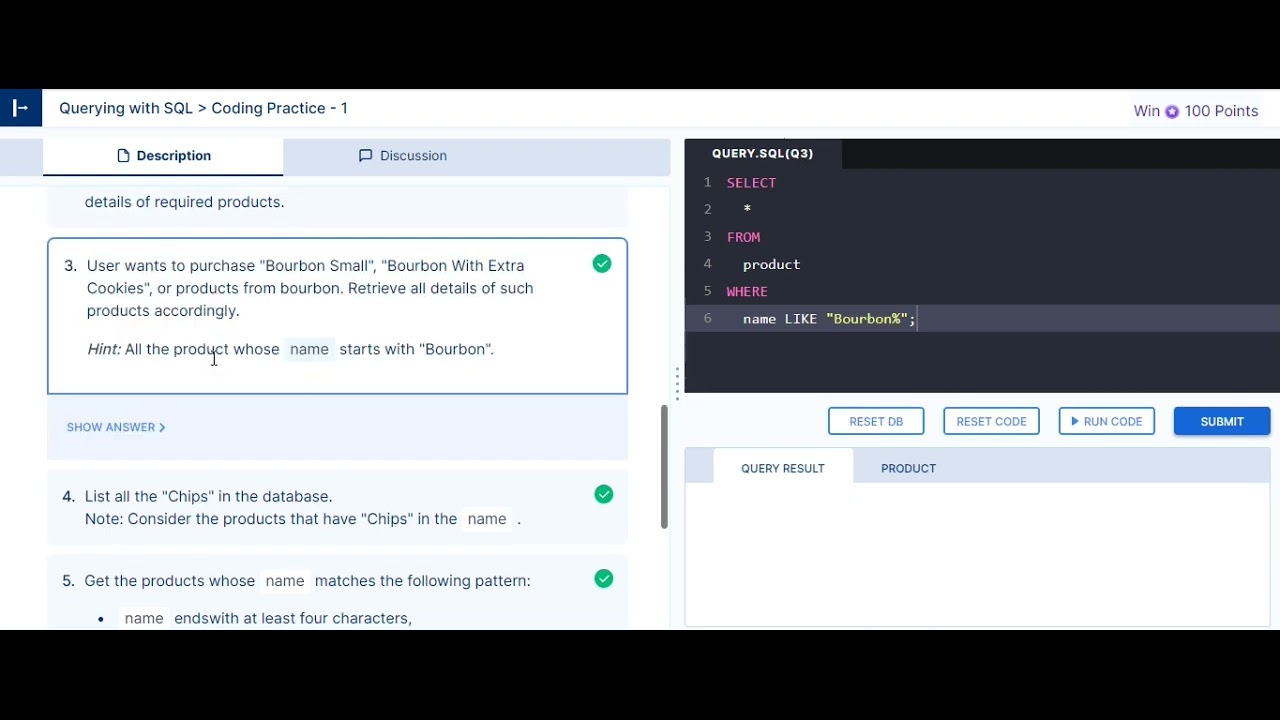Switch to the Description tab
Image resolution: width=1280 pixels, height=720 pixels.
163,156
